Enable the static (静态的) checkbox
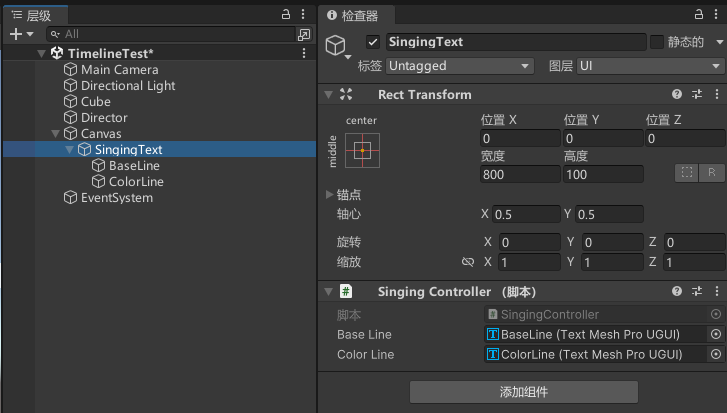Screen dimensions: 727x413 click(657, 42)
